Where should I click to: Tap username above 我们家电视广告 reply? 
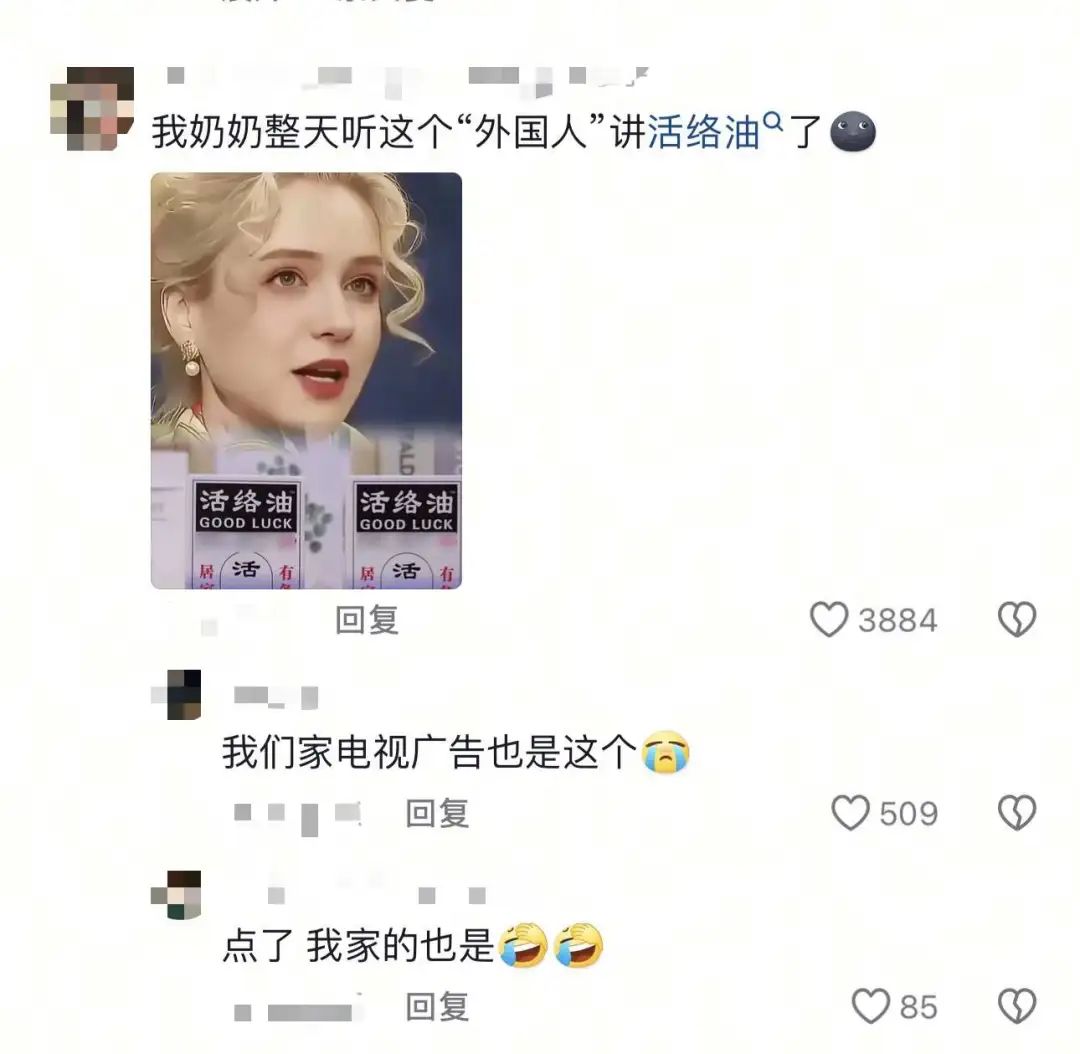tap(276, 697)
